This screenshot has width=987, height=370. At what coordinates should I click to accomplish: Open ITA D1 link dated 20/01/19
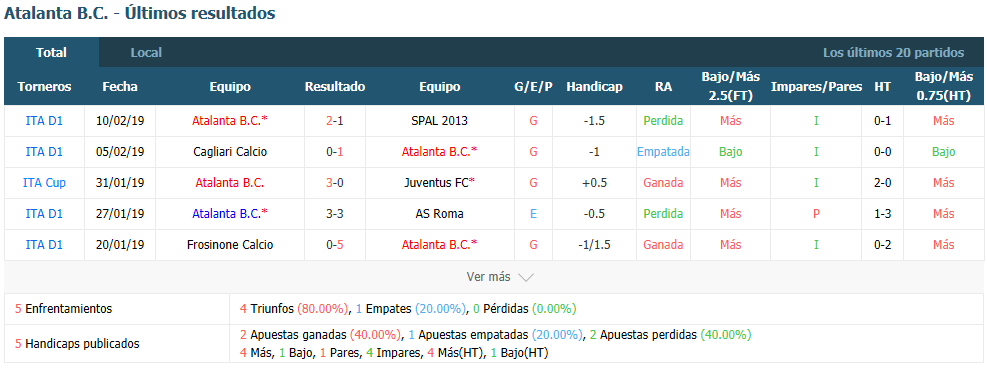coord(44,245)
